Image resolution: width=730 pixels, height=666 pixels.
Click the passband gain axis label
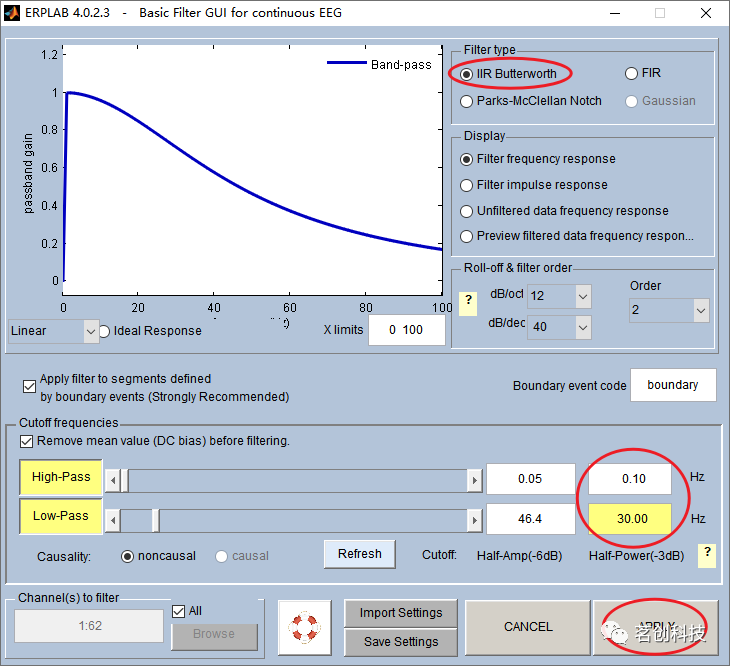coord(28,173)
